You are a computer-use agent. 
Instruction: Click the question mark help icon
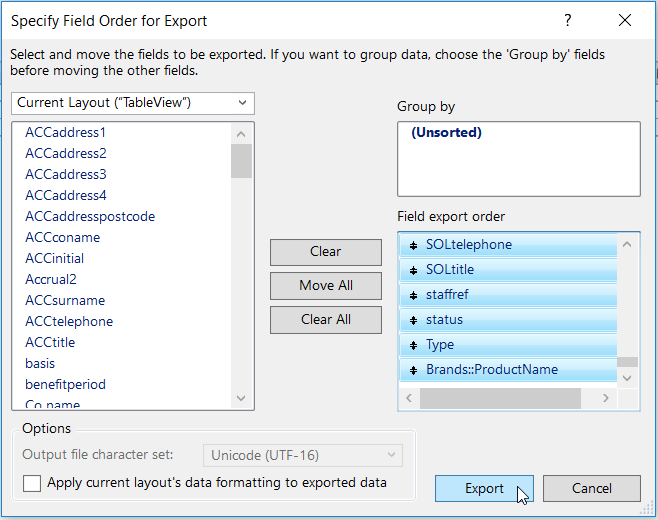568,21
